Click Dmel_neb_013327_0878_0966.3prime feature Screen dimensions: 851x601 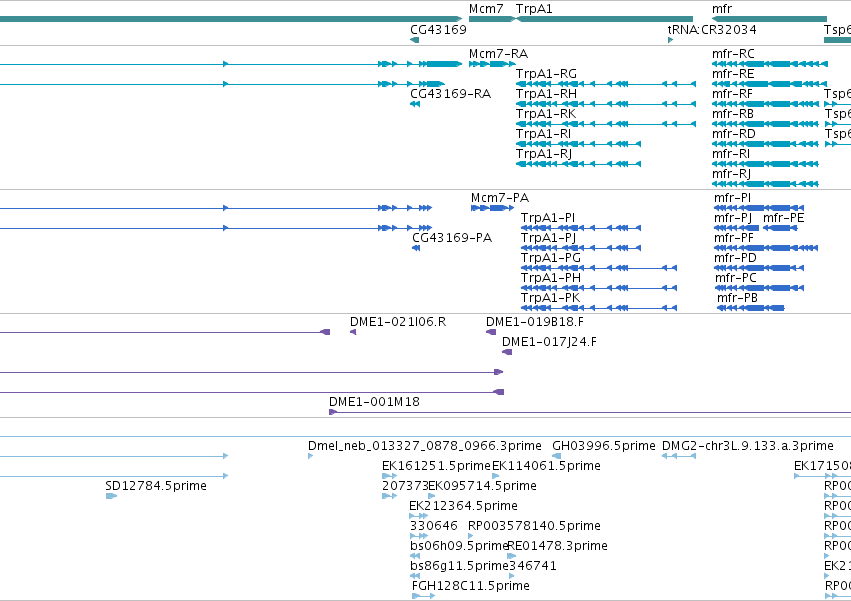(424, 446)
